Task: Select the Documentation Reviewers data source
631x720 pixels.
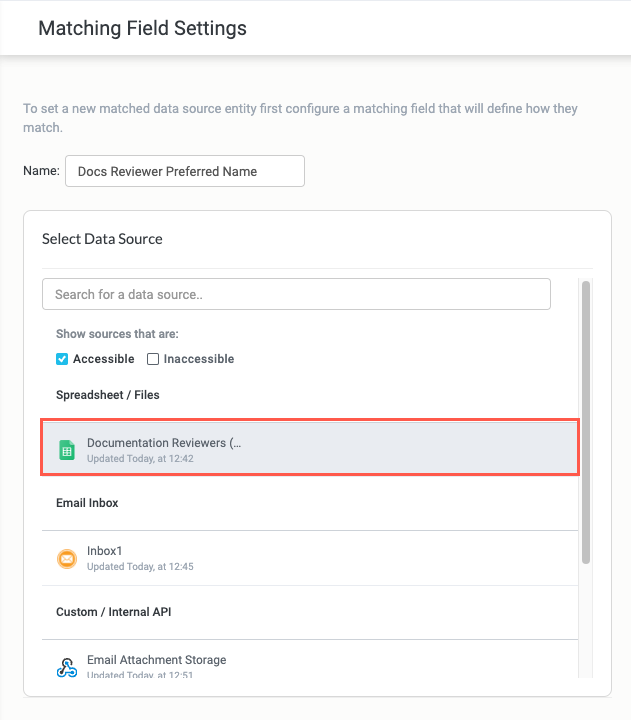Action: point(164,443)
